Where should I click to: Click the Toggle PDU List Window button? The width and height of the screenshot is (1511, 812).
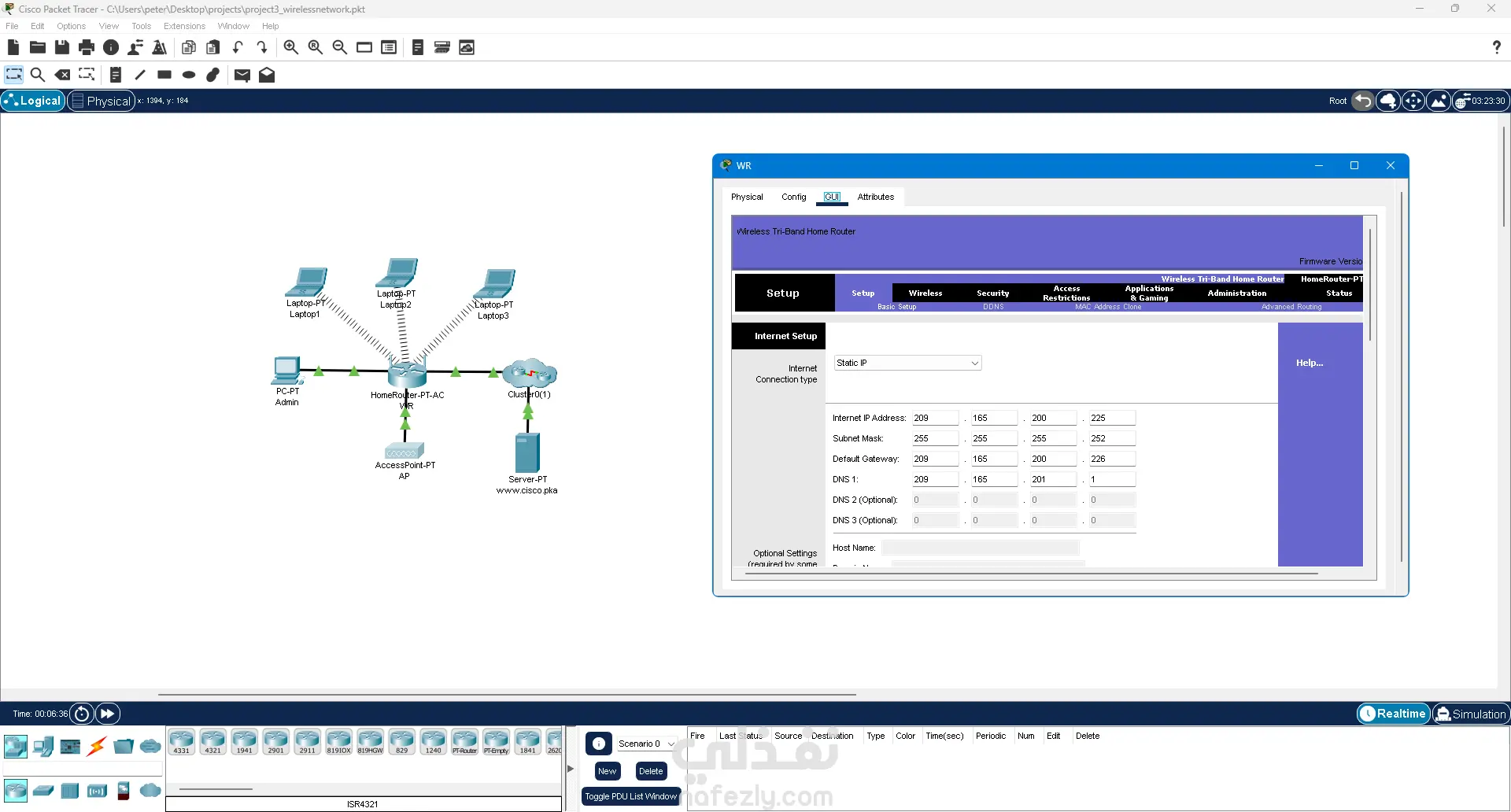tap(630, 796)
